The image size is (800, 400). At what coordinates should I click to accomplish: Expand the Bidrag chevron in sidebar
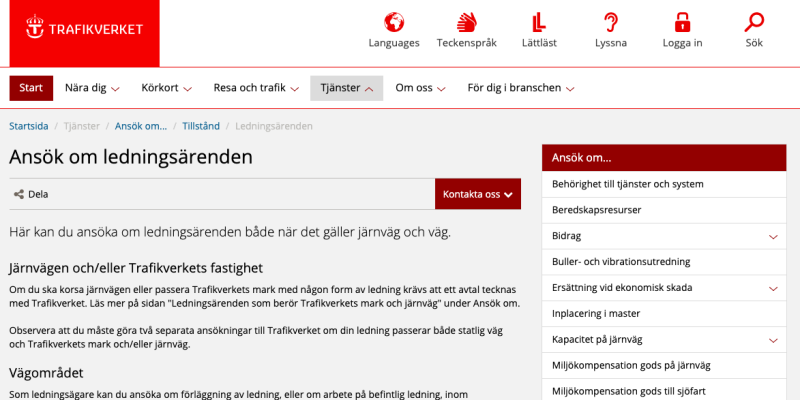point(773,237)
